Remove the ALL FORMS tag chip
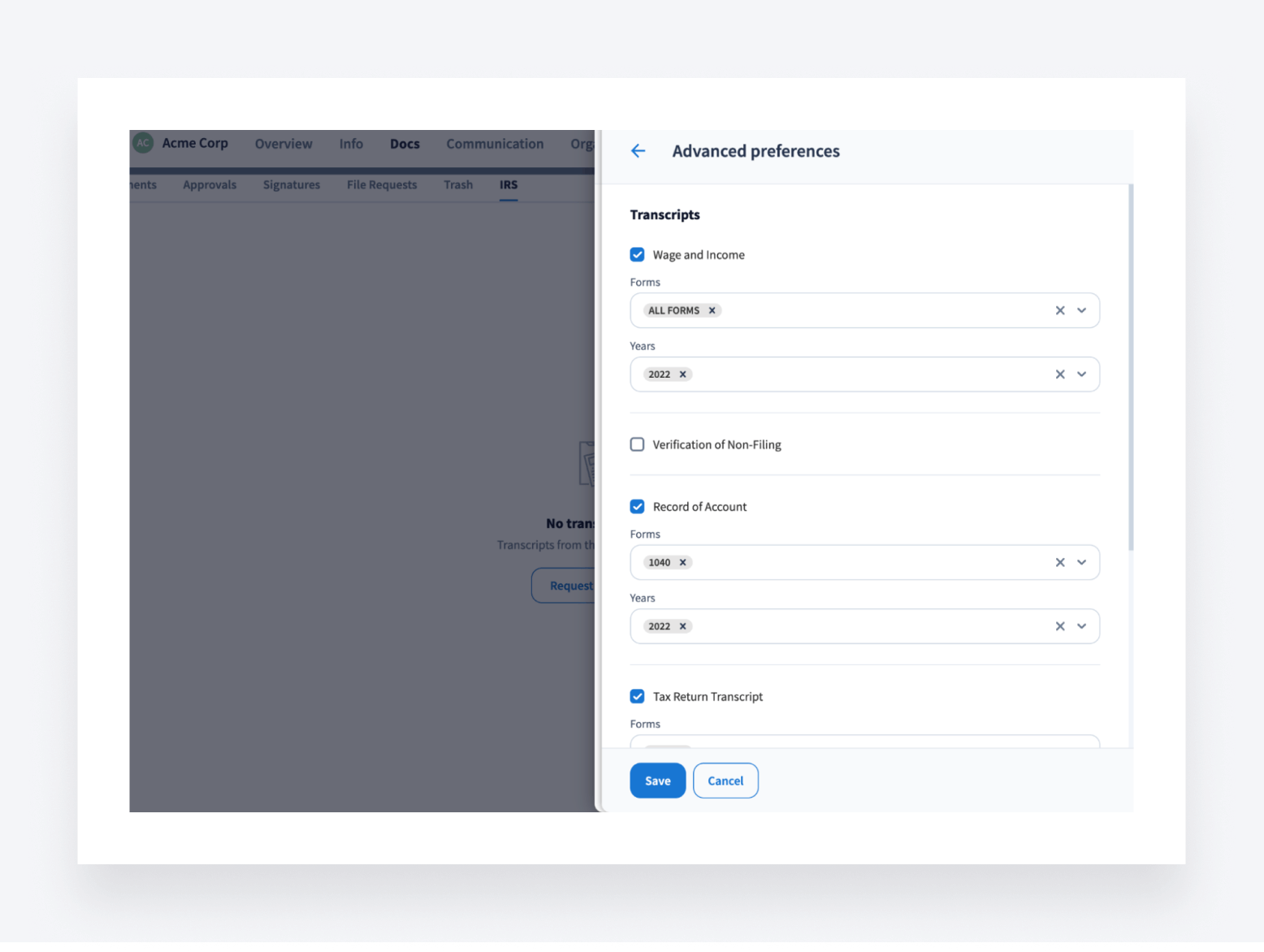This screenshot has width=1264, height=952. click(712, 310)
